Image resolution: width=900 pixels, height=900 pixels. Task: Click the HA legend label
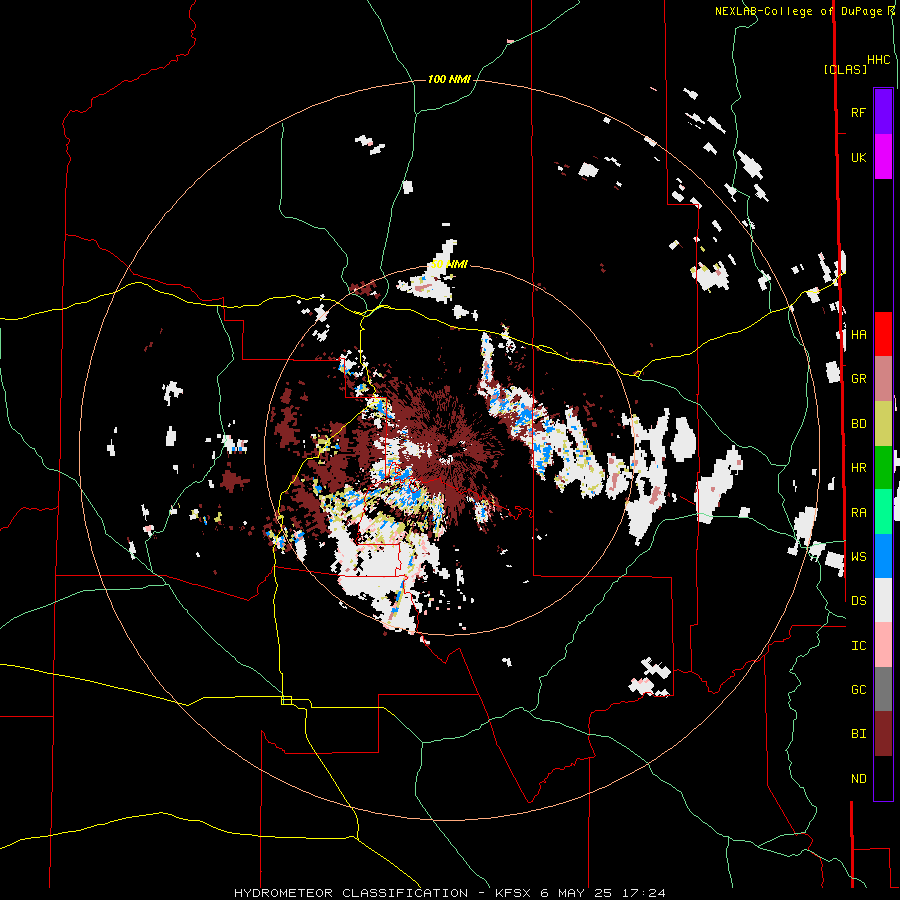pos(859,335)
